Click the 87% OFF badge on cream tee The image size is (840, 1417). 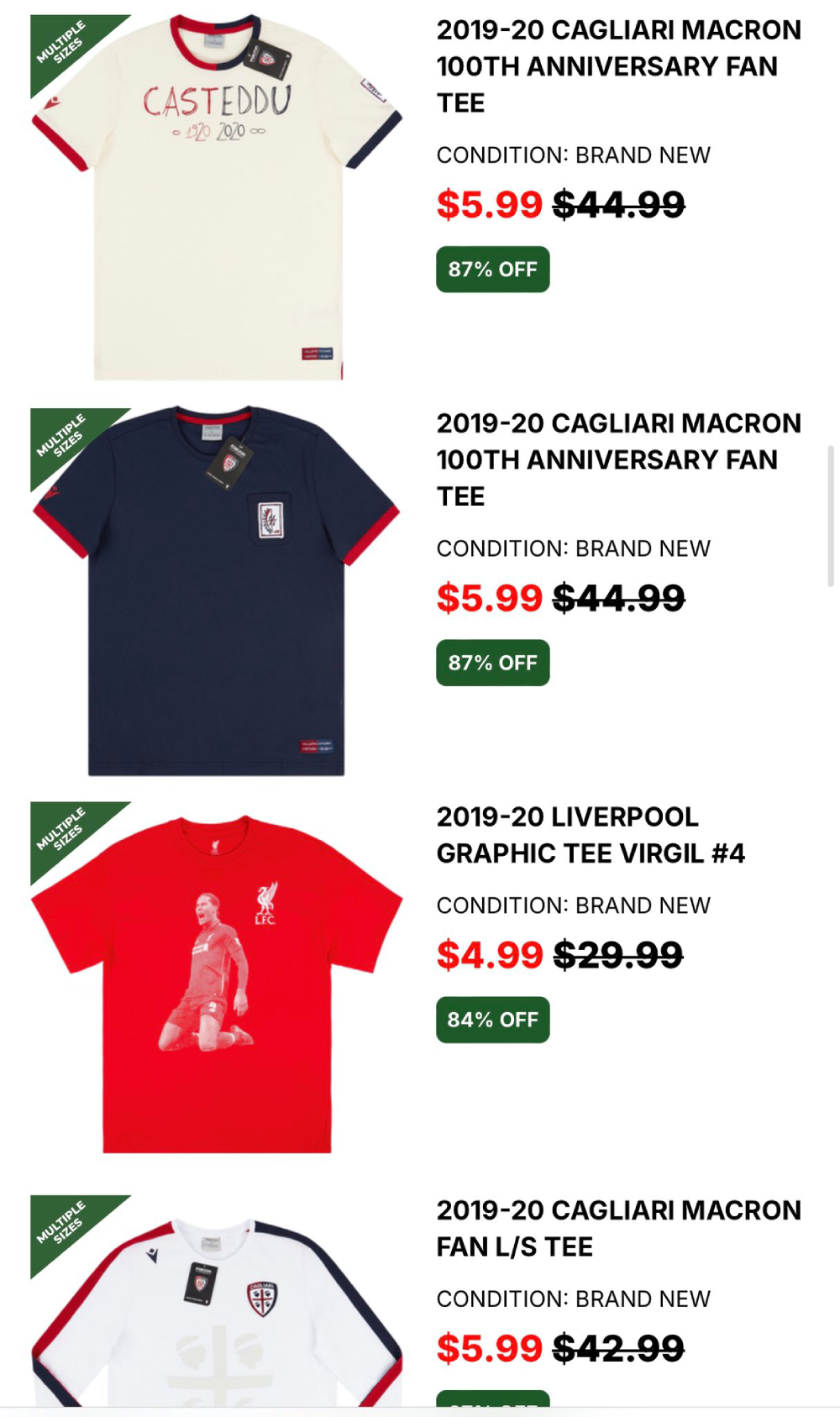(x=493, y=270)
